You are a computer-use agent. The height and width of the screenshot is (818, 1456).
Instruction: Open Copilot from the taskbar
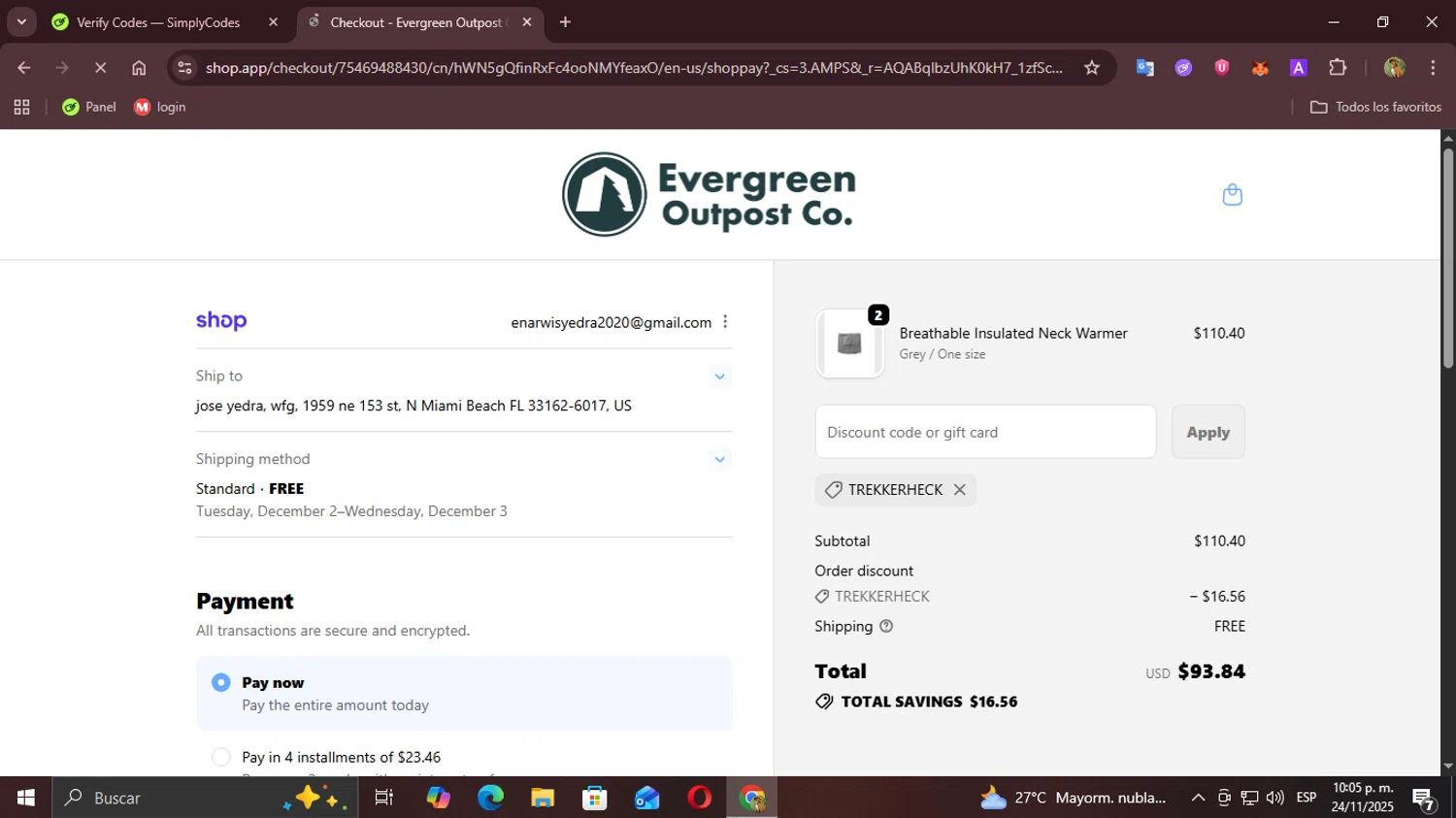click(438, 798)
